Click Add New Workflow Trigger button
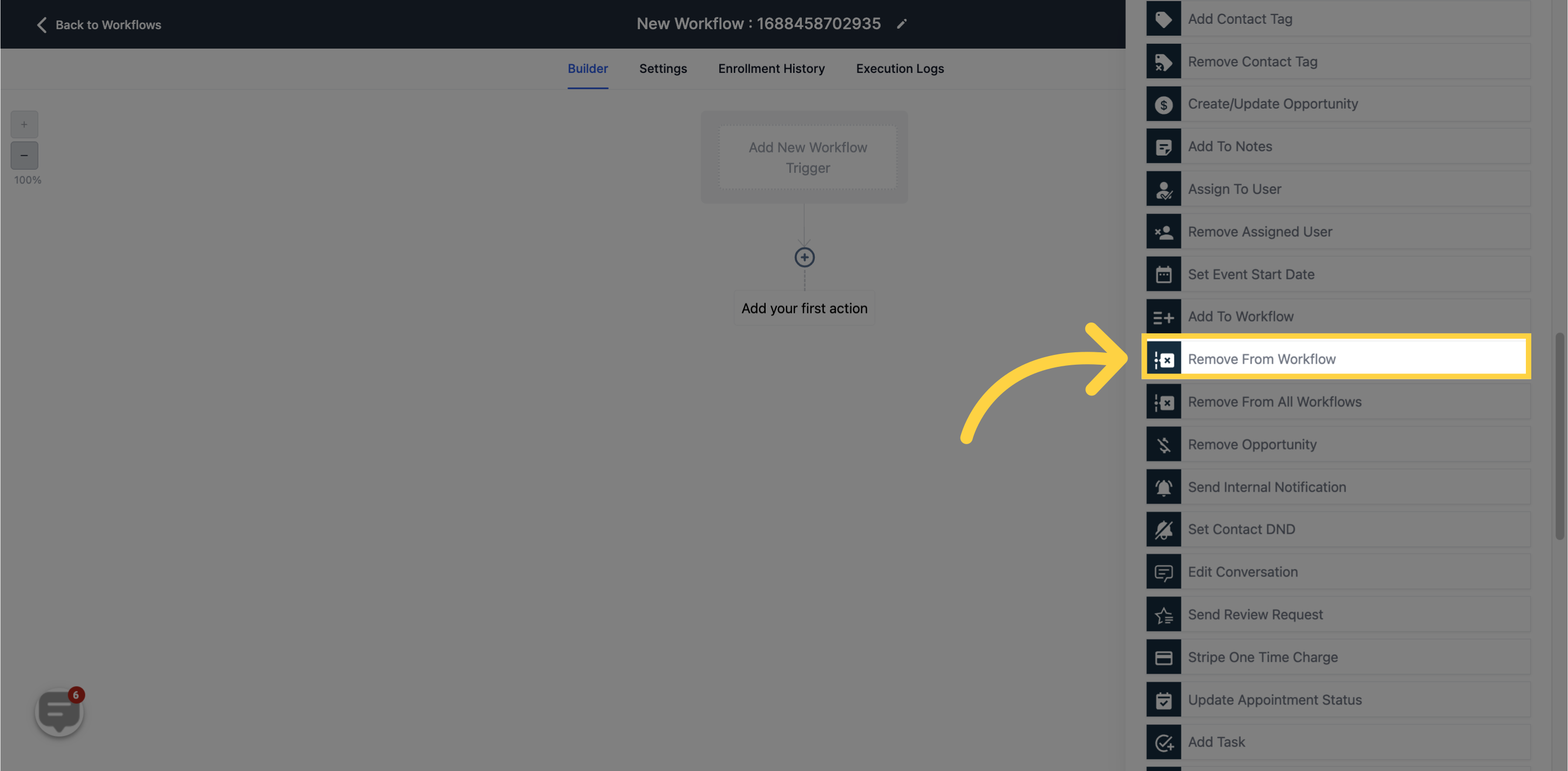 click(807, 157)
